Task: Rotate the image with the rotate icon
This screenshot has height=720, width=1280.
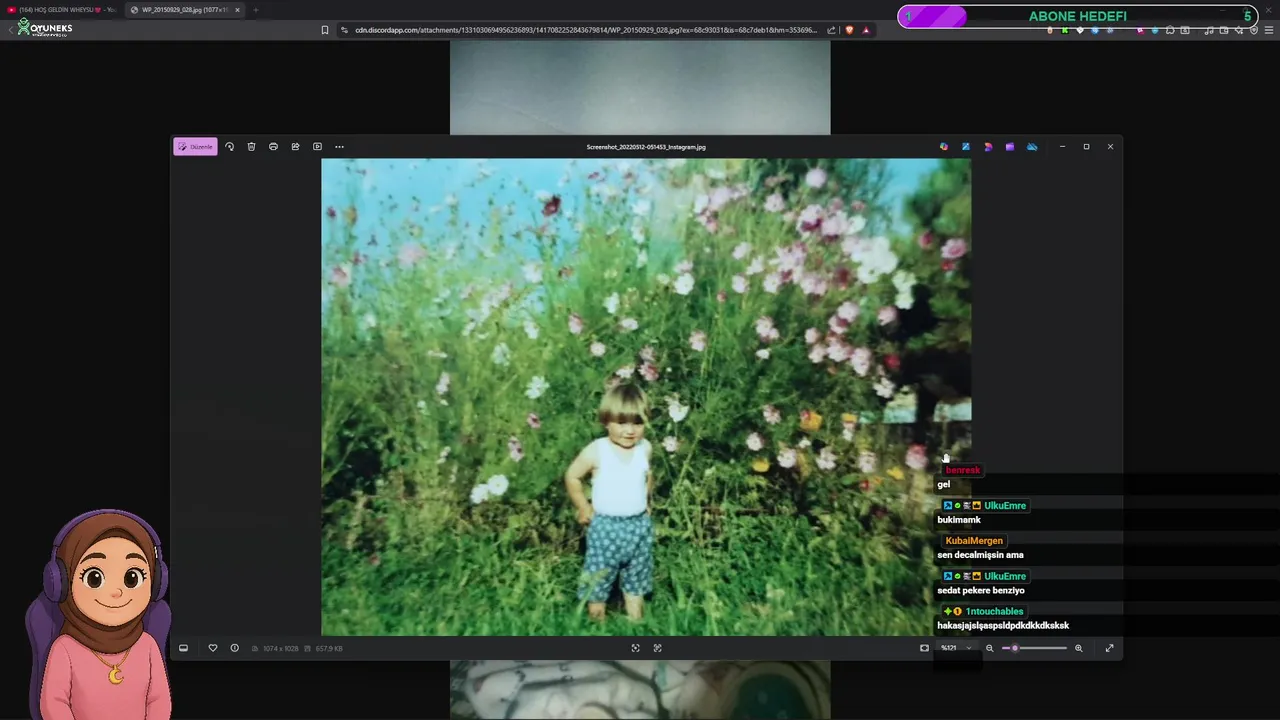Action: (229, 147)
